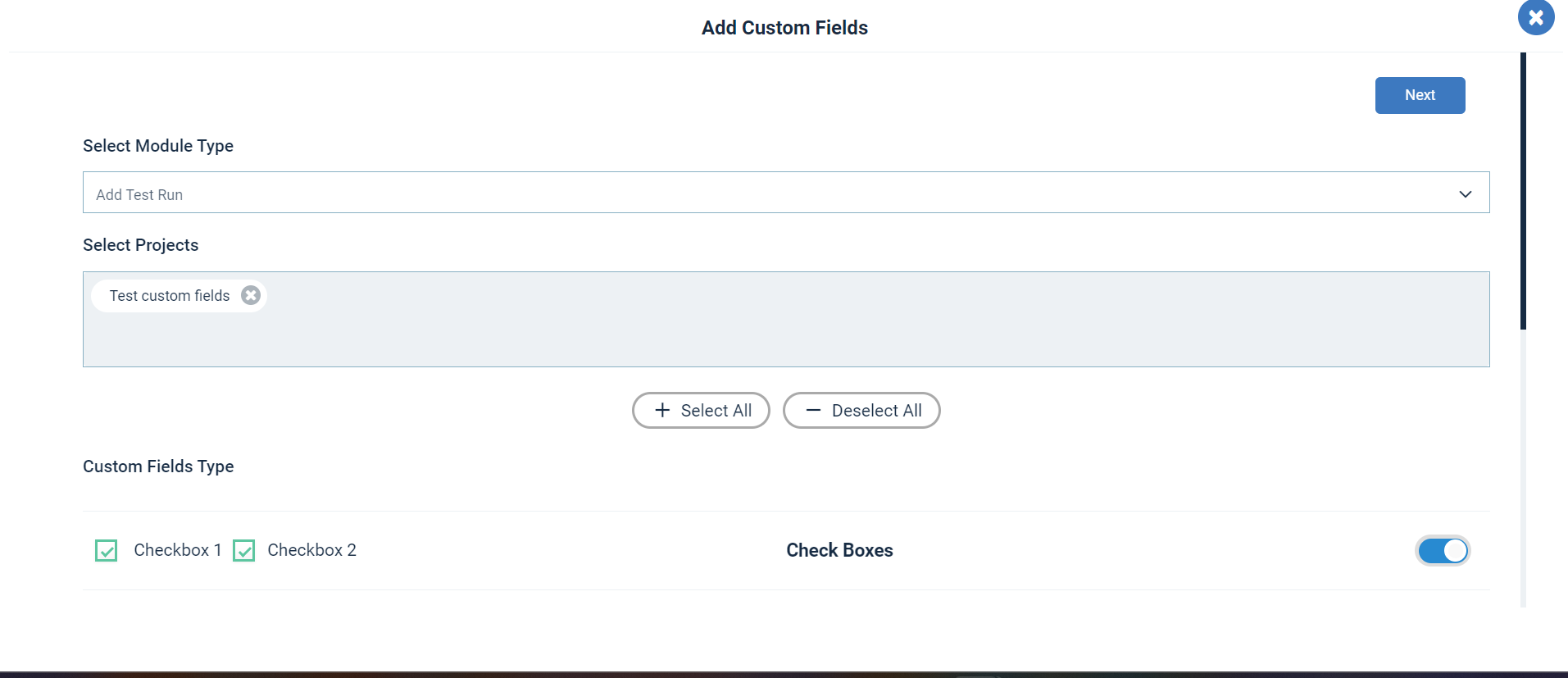Select All projects
1568x678 pixels.
pos(701,410)
